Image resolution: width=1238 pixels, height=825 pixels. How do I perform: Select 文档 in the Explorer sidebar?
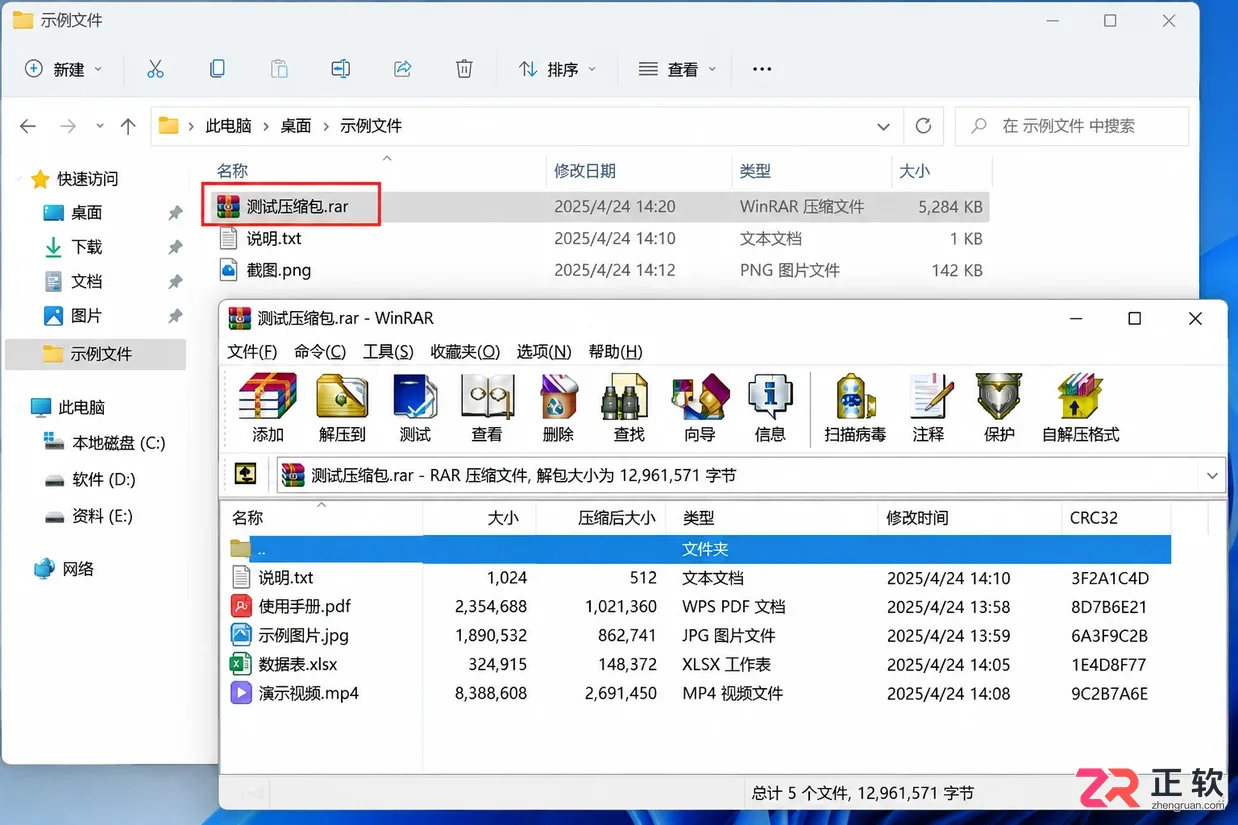coord(87,282)
